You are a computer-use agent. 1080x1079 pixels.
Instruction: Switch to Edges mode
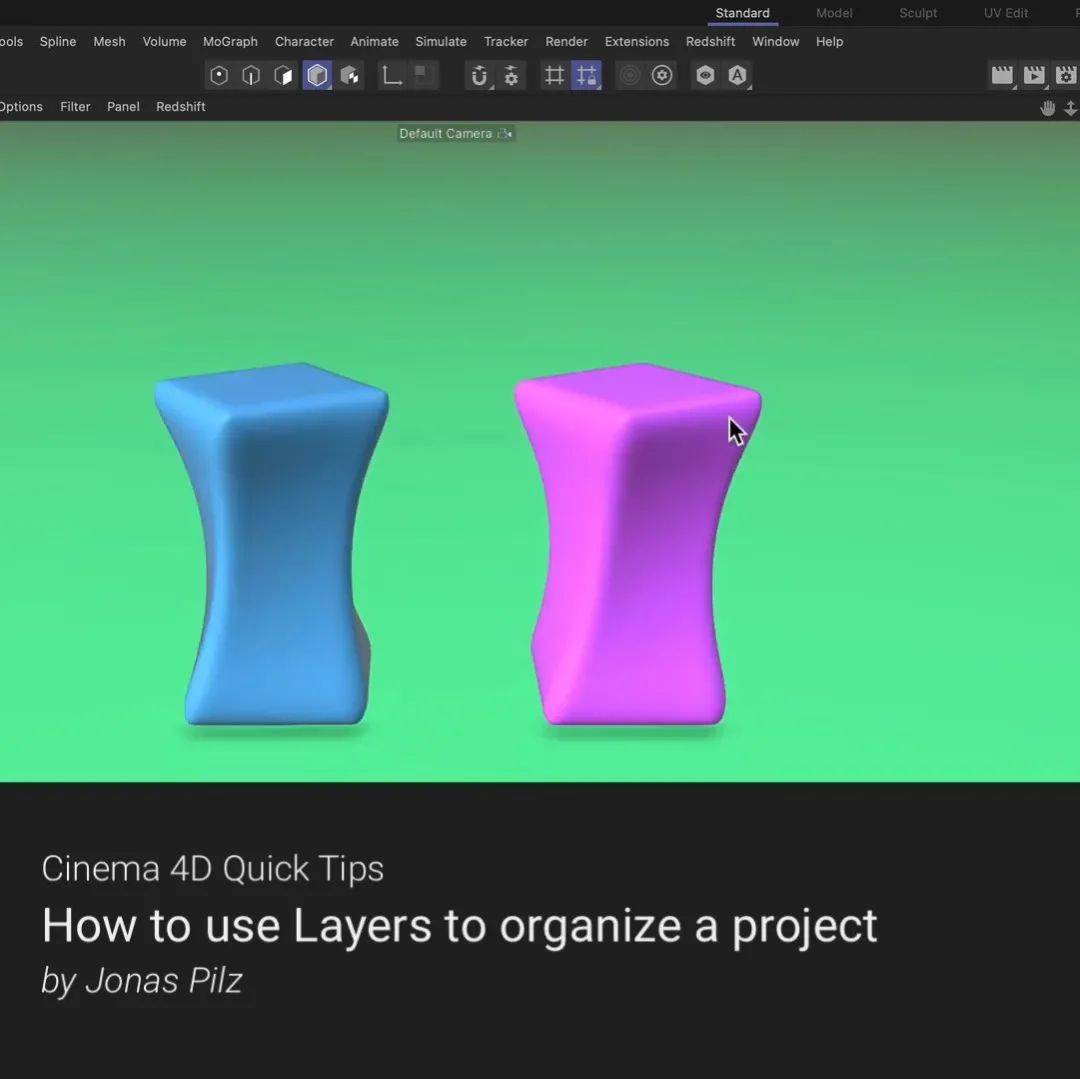(250, 75)
